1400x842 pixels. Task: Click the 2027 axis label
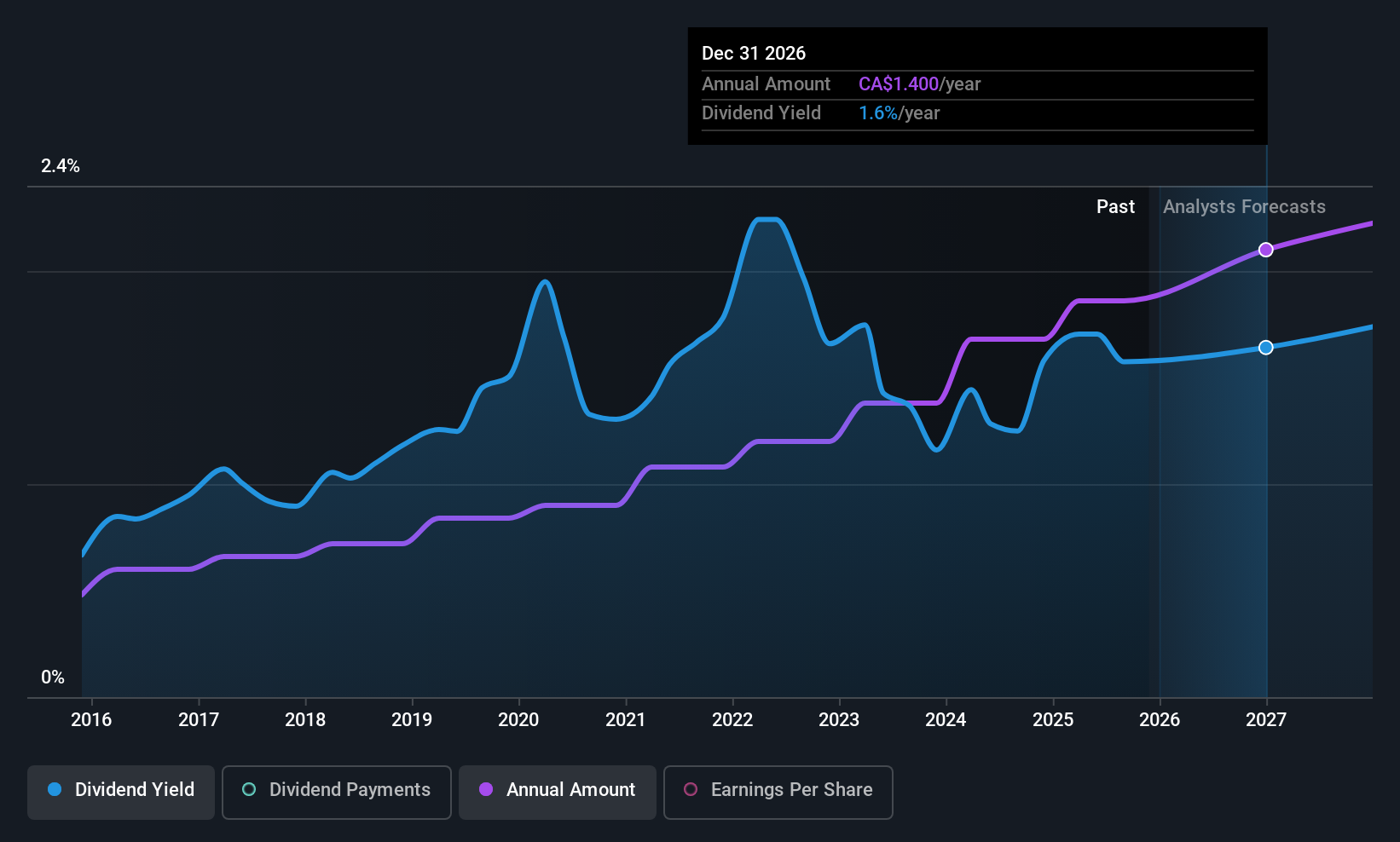(x=1265, y=719)
